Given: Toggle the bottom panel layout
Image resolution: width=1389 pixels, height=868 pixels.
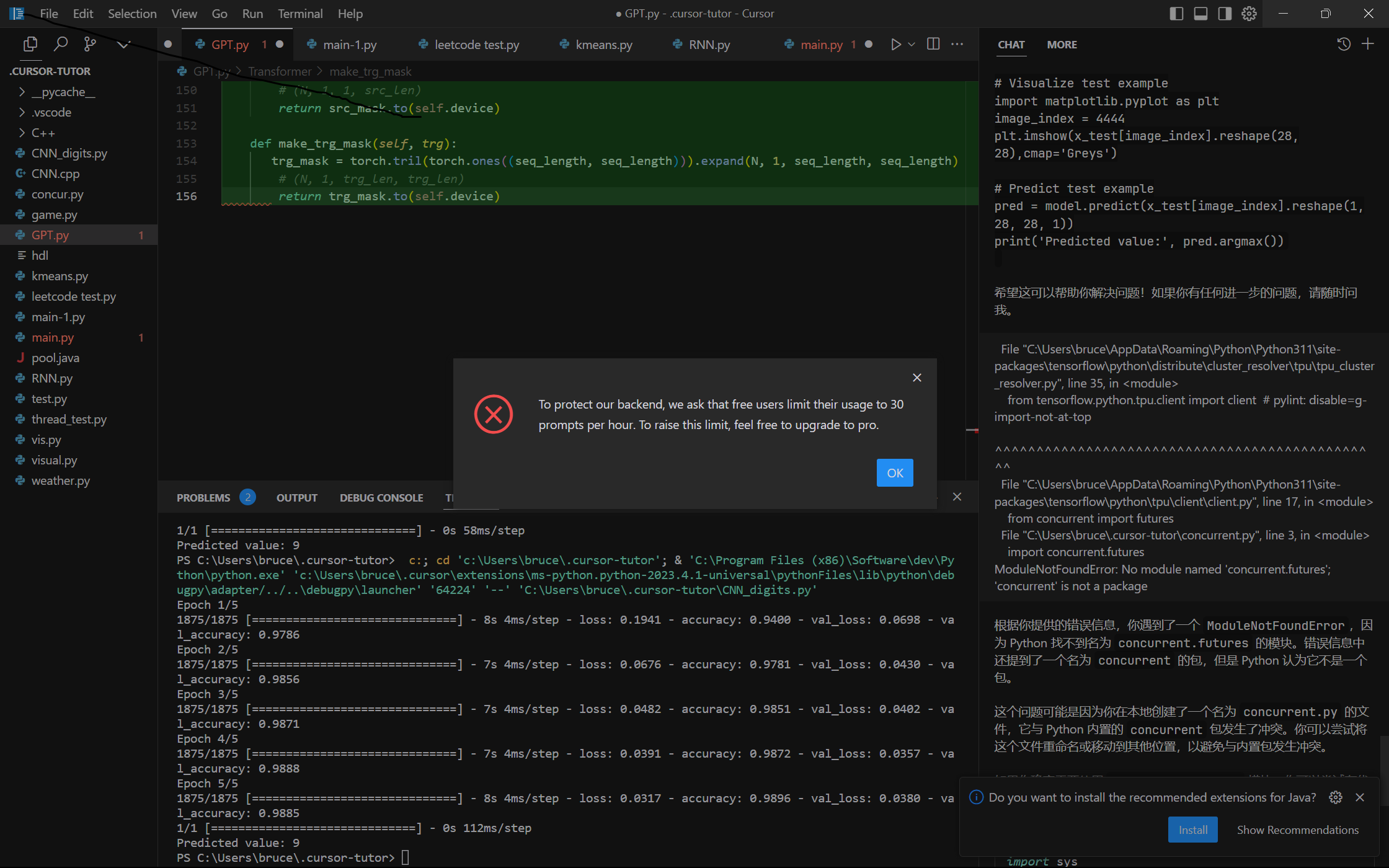Looking at the screenshot, I should coord(1200,14).
